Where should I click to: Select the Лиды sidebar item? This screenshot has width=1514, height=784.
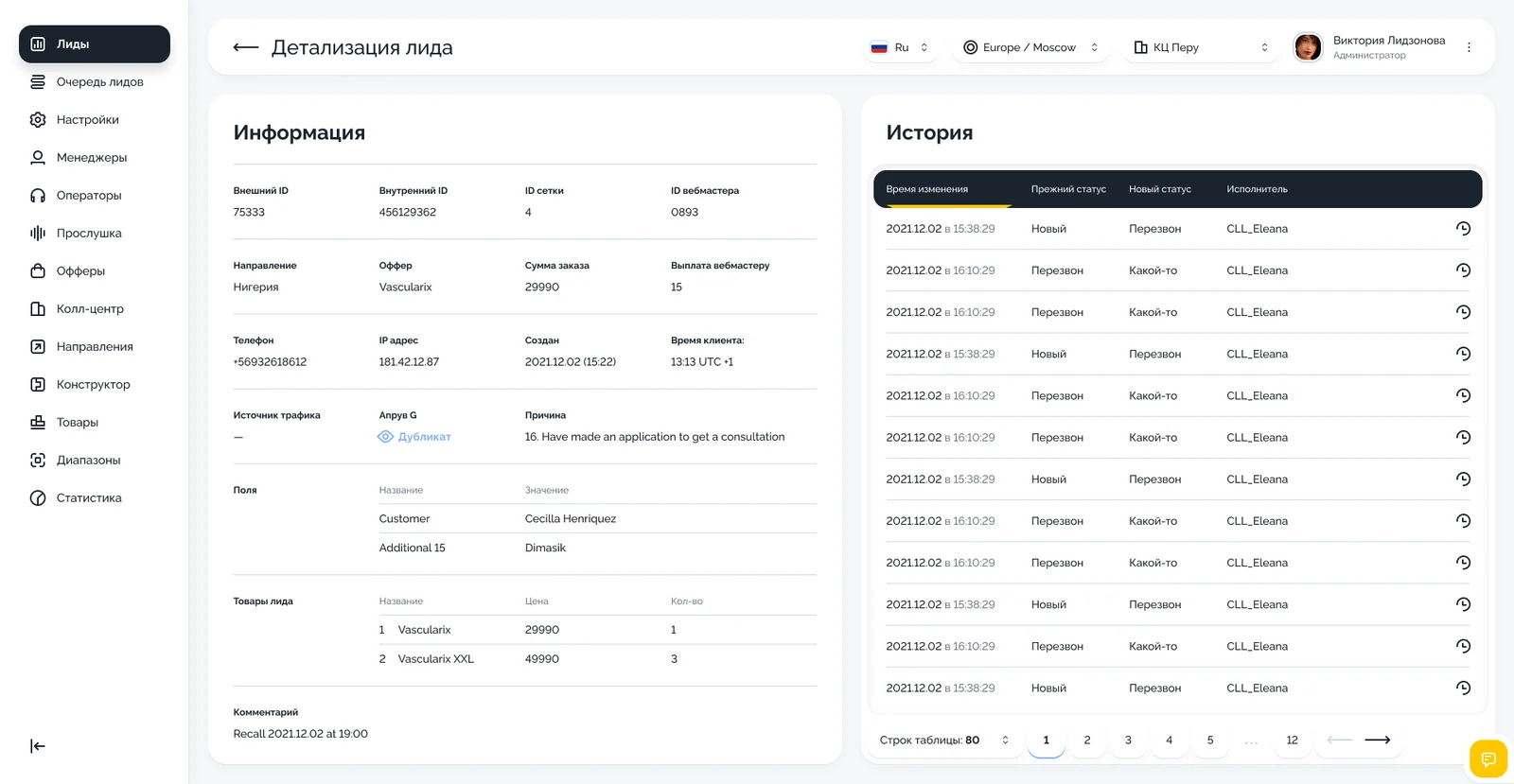click(95, 44)
